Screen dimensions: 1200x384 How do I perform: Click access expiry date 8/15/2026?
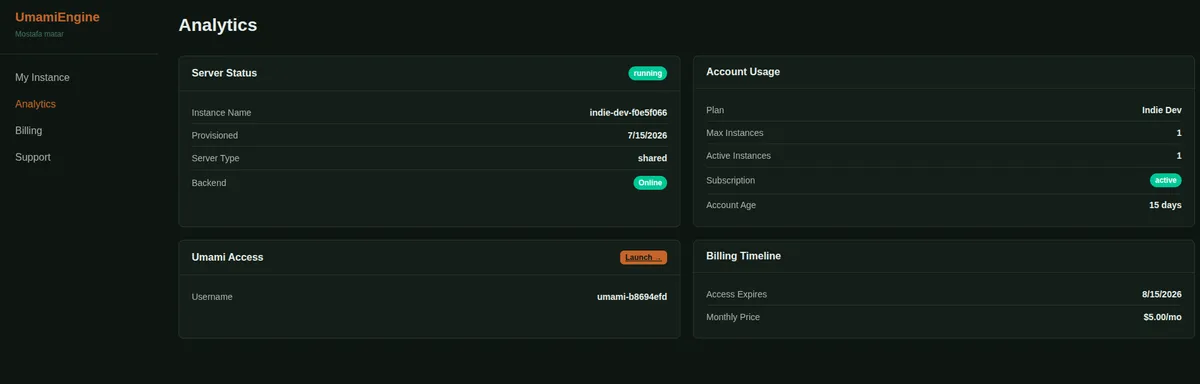[1162, 295]
